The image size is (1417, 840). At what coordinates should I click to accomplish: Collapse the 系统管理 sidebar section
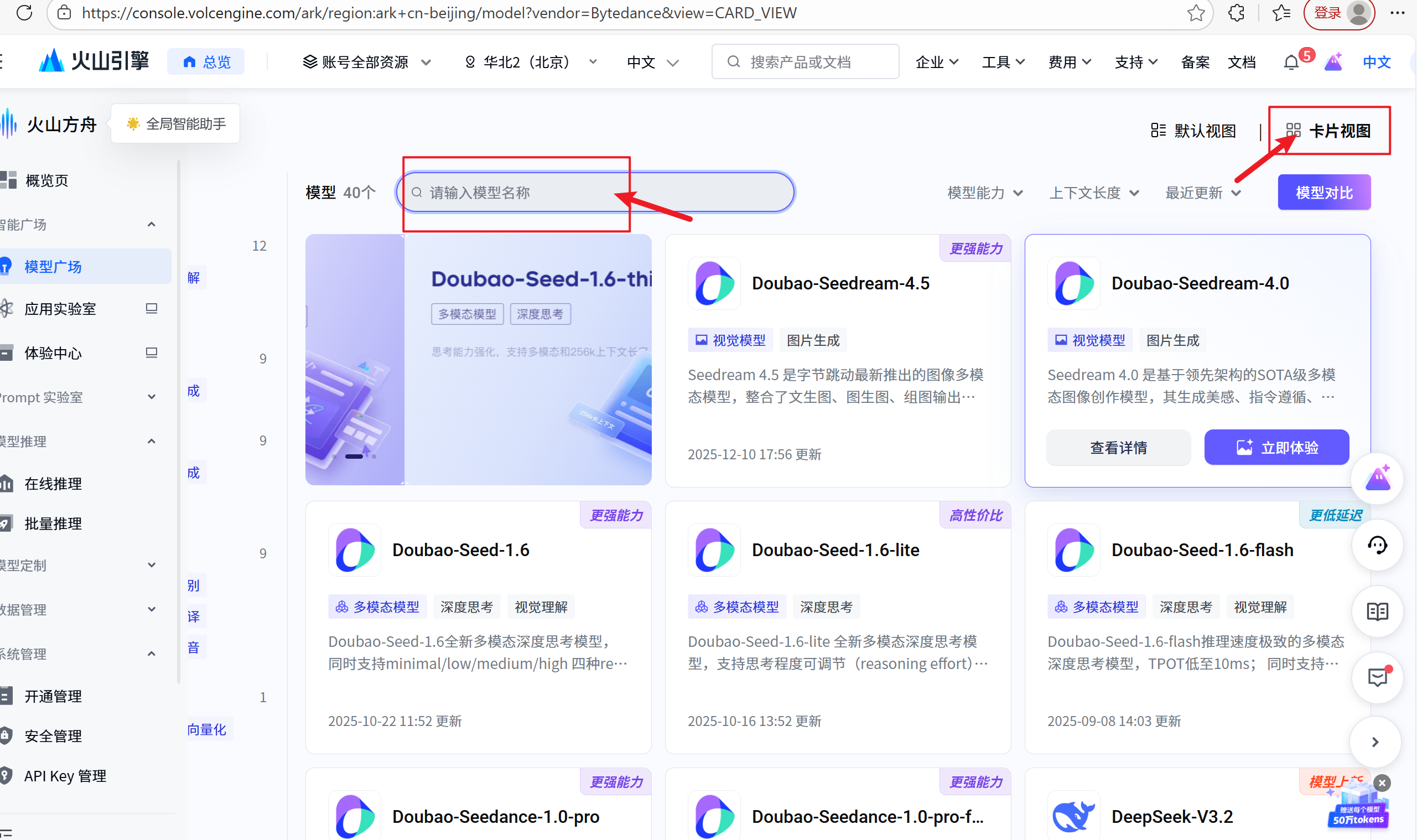point(151,654)
